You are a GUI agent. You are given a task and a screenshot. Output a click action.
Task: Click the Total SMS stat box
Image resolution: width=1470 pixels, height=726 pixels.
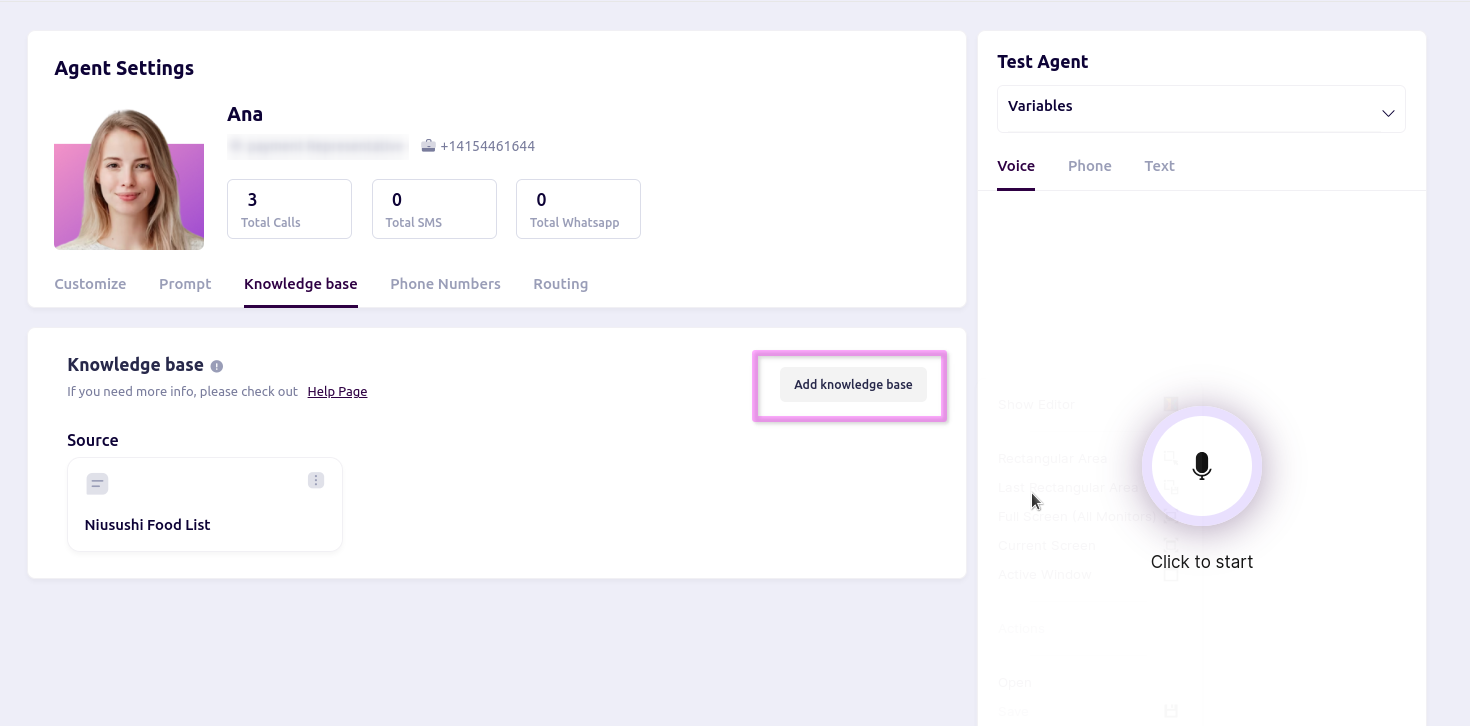434,209
